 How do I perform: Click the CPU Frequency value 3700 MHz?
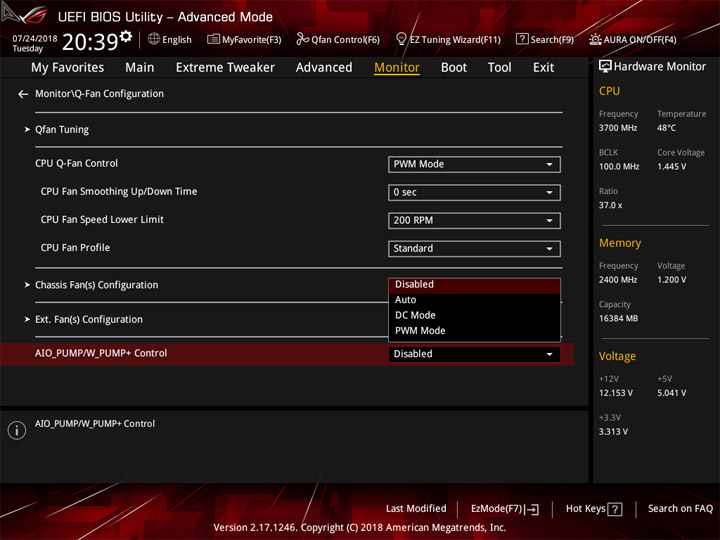[618, 128]
